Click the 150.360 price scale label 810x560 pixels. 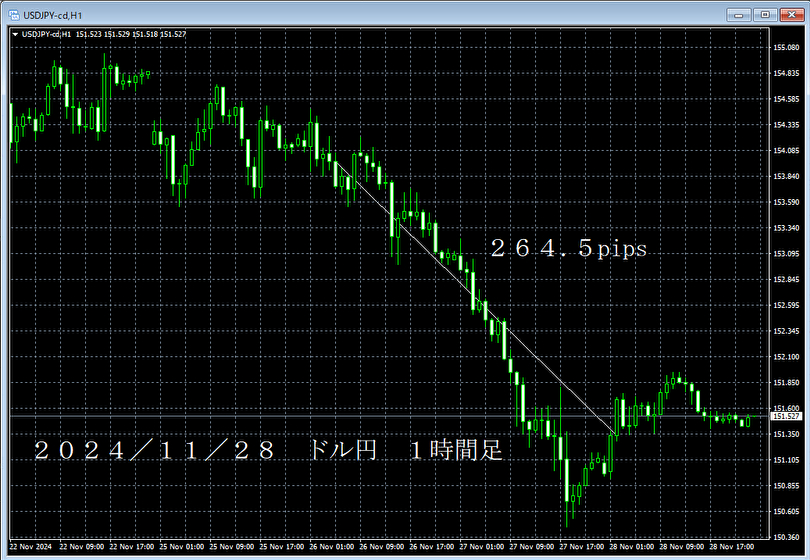tap(786, 537)
